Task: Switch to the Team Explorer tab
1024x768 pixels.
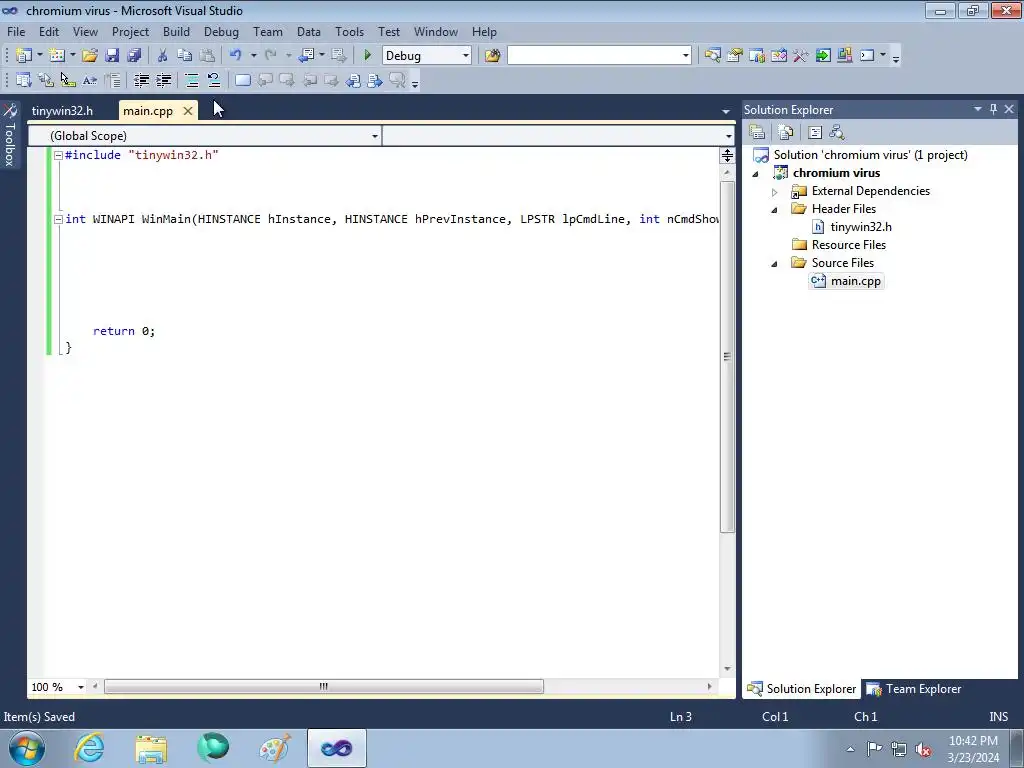Action: [914, 689]
